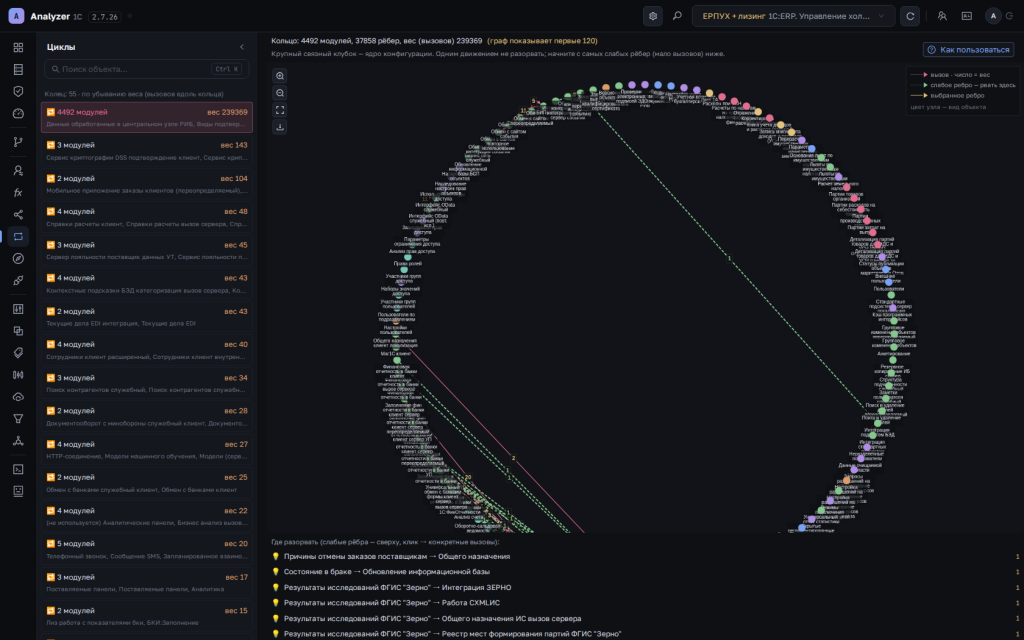Open the terminal console icon in sidebar
1024x640 pixels.
(x=18, y=469)
